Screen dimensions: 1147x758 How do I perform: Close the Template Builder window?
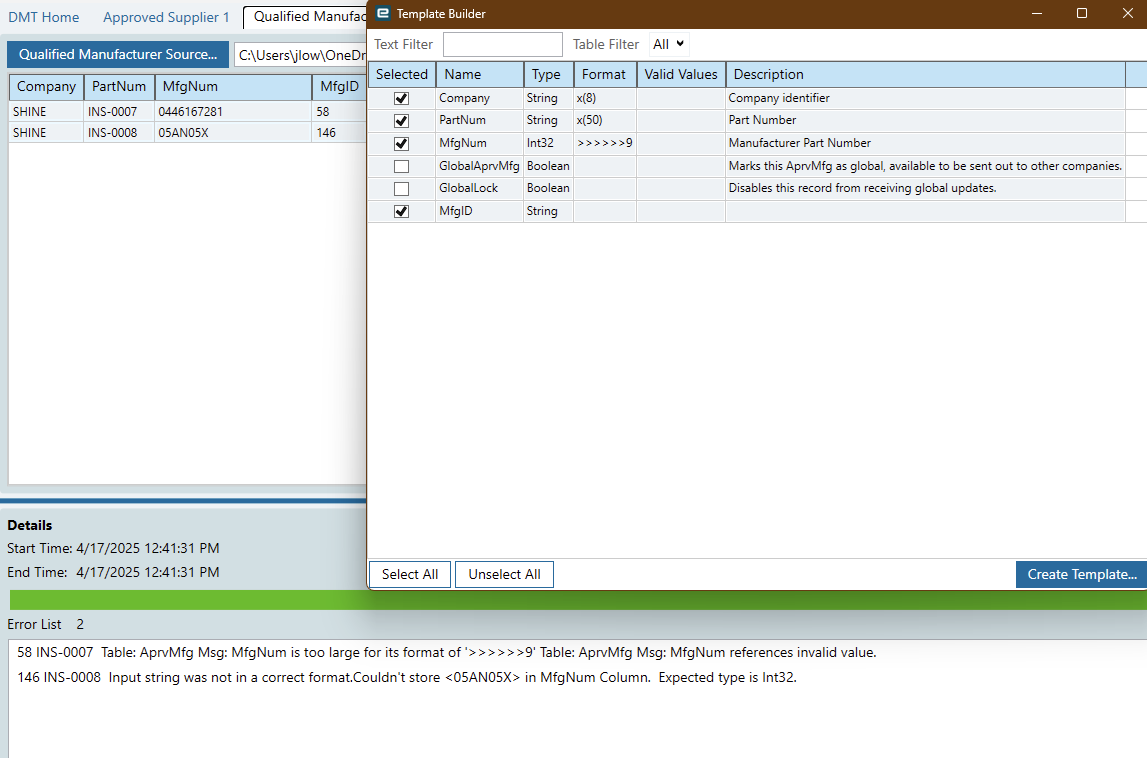1127,13
